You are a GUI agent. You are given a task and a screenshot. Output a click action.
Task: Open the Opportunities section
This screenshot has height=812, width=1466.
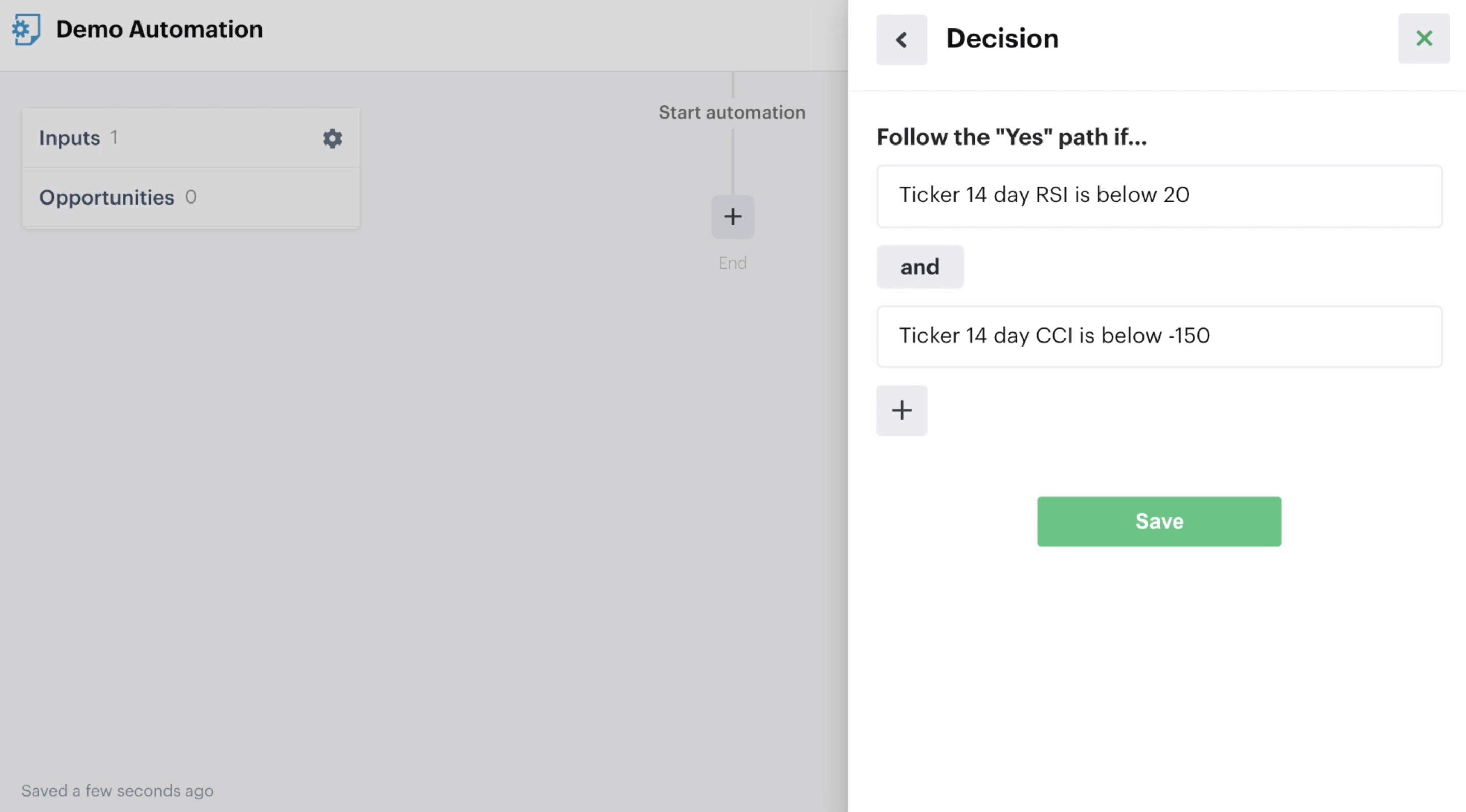point(106,197)
